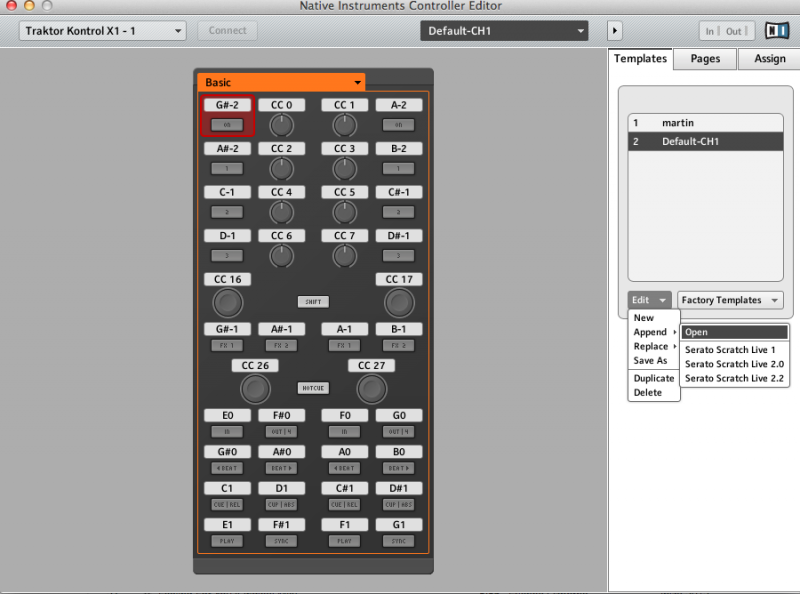800x594 pixels.
Task: Select the martin template in the list
Action: click(706, 123)
